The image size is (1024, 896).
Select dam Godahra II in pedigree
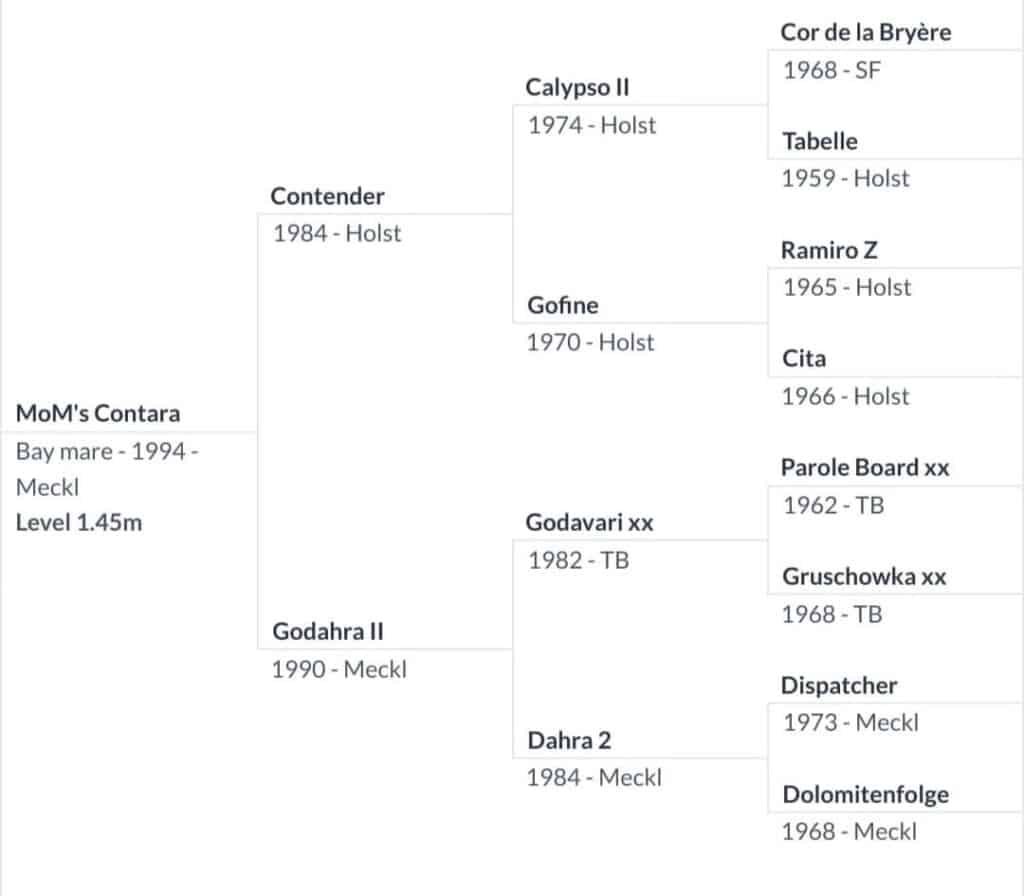328,632
